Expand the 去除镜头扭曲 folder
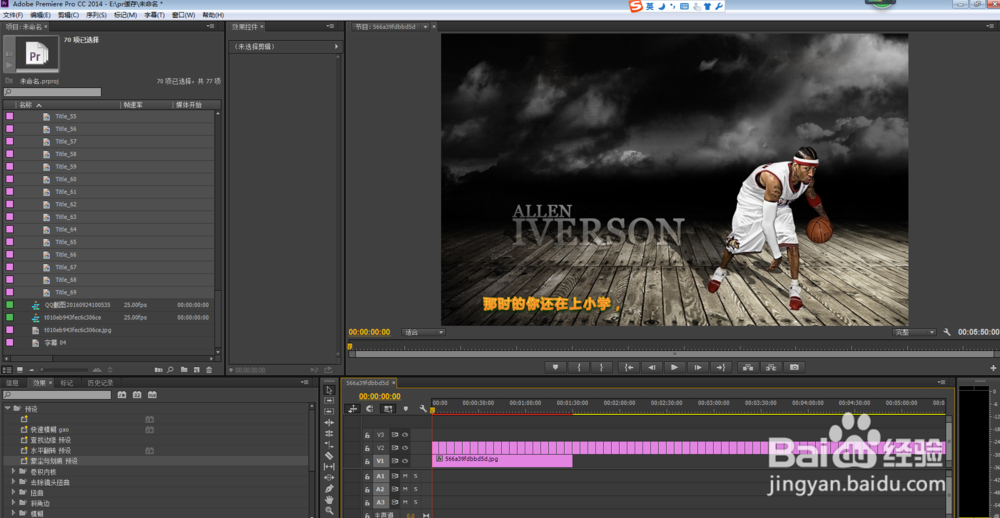 point(14,482)
